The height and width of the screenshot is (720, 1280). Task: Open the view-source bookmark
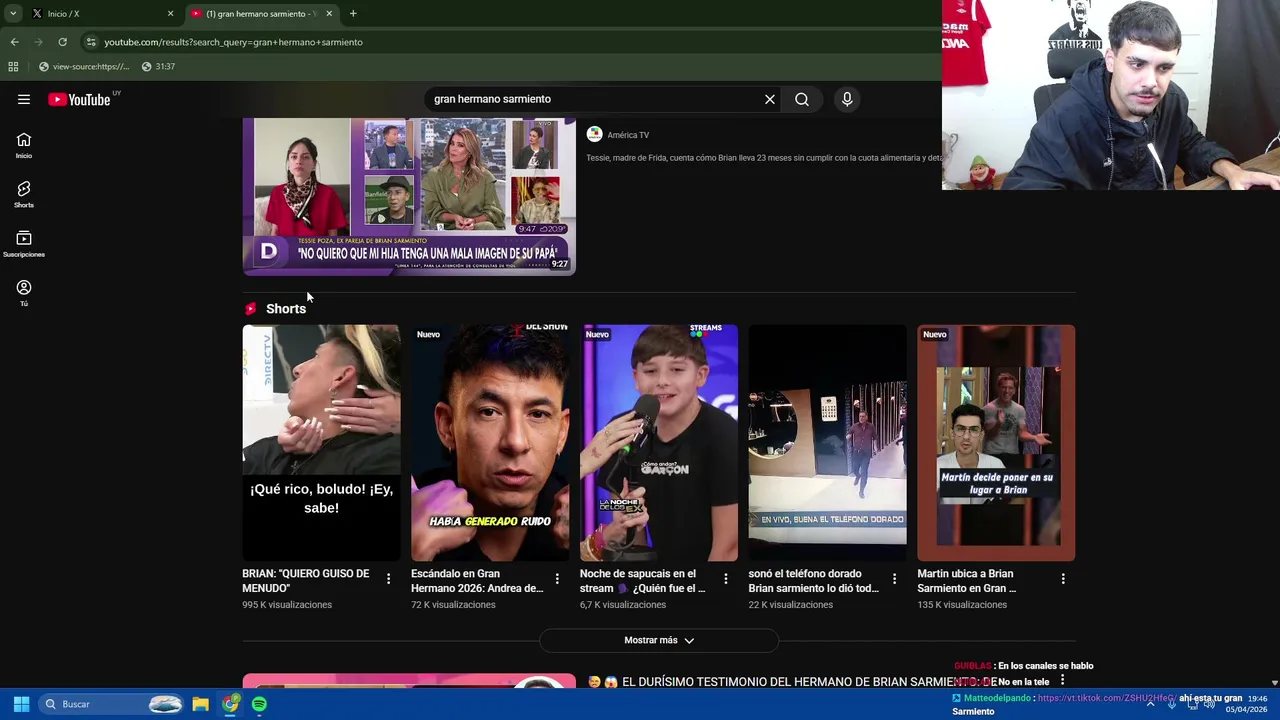tap(84, 66)
